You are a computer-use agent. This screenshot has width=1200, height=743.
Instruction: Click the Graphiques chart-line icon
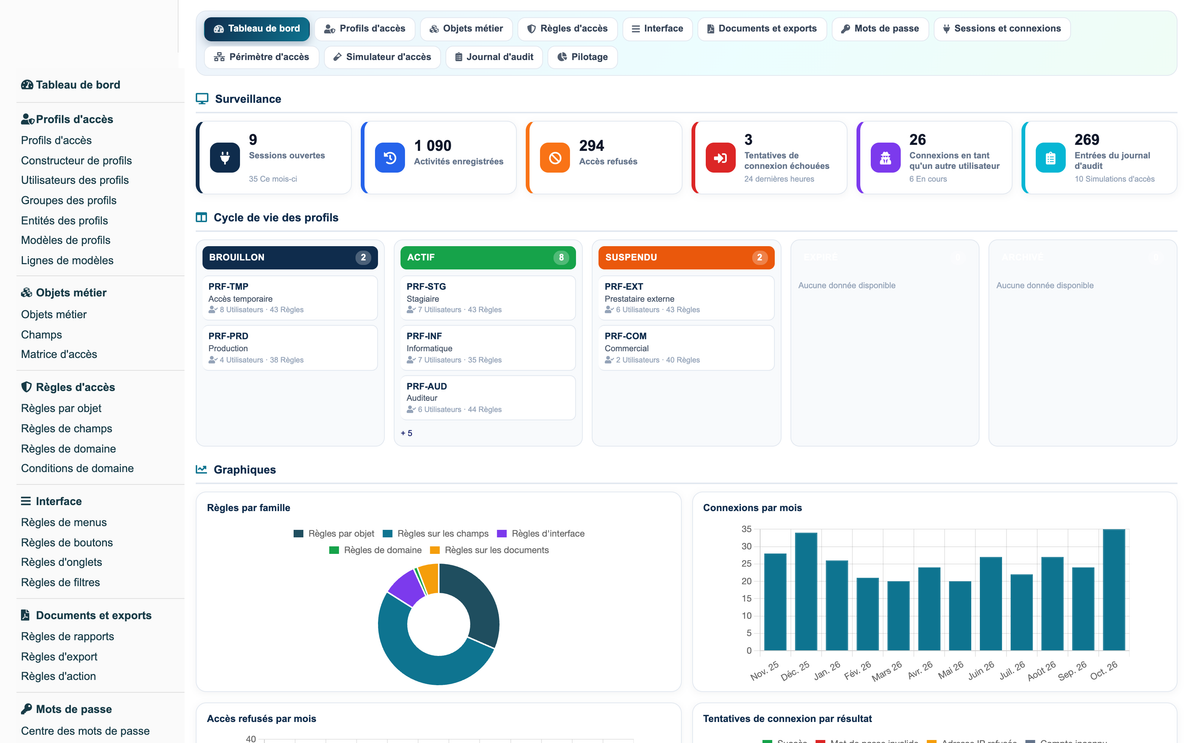click(202, 469)
